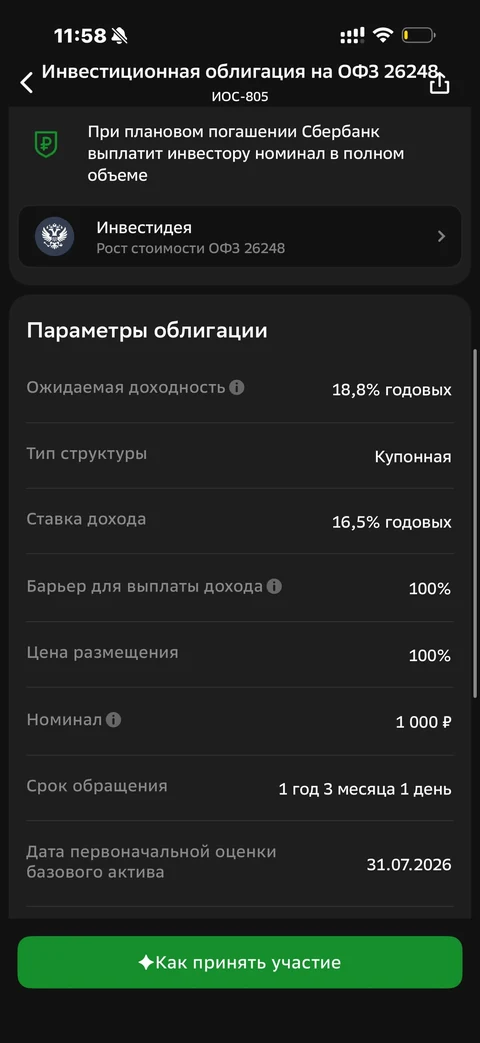Expand the Инвестидея chevron arrow
This screenshot has width=480, height=1043.
(441, 236)
